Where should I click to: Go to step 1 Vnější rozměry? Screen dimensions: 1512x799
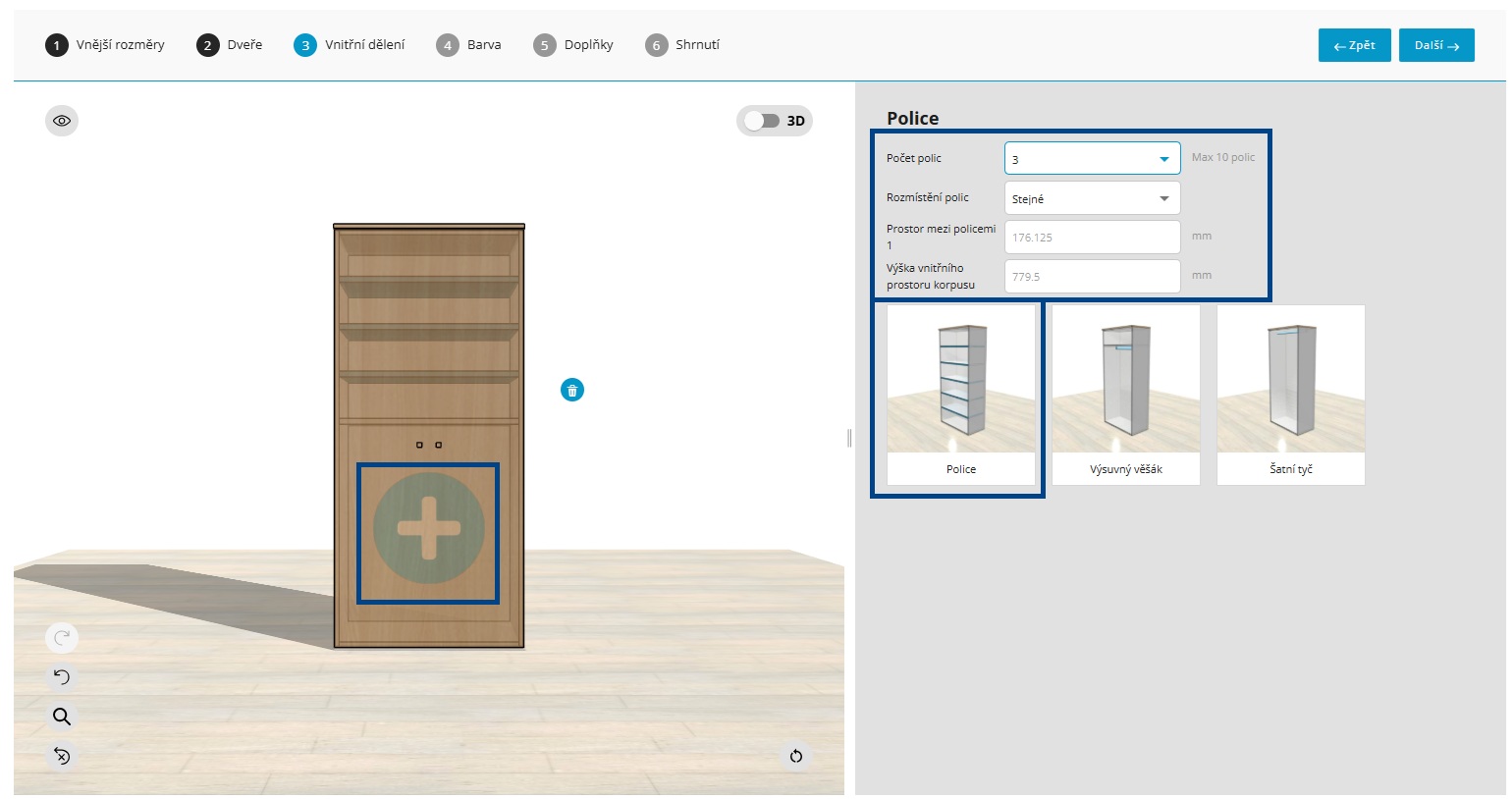[105, 45]
